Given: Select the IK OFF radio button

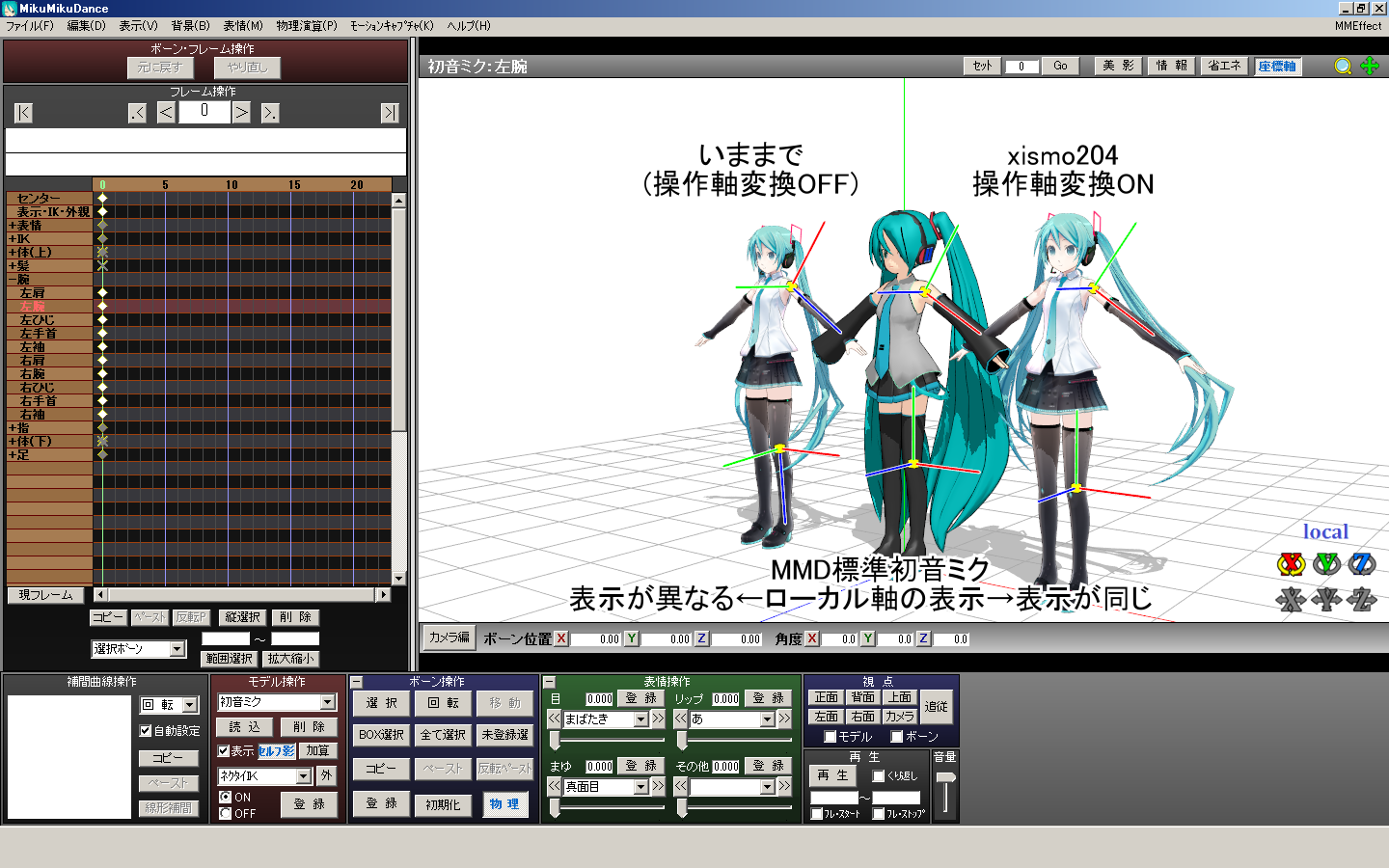Looking at the screenshot, I should click(225, 813).
